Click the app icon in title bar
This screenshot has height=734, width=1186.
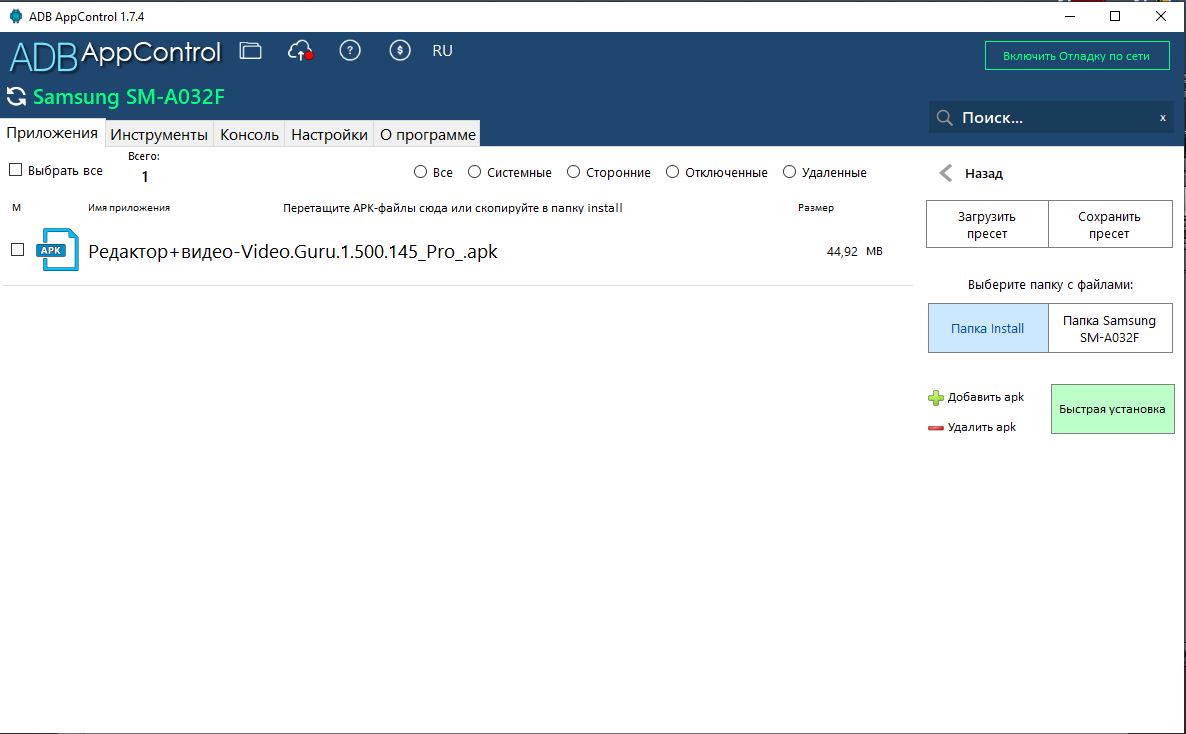click(x=15, y=16)
